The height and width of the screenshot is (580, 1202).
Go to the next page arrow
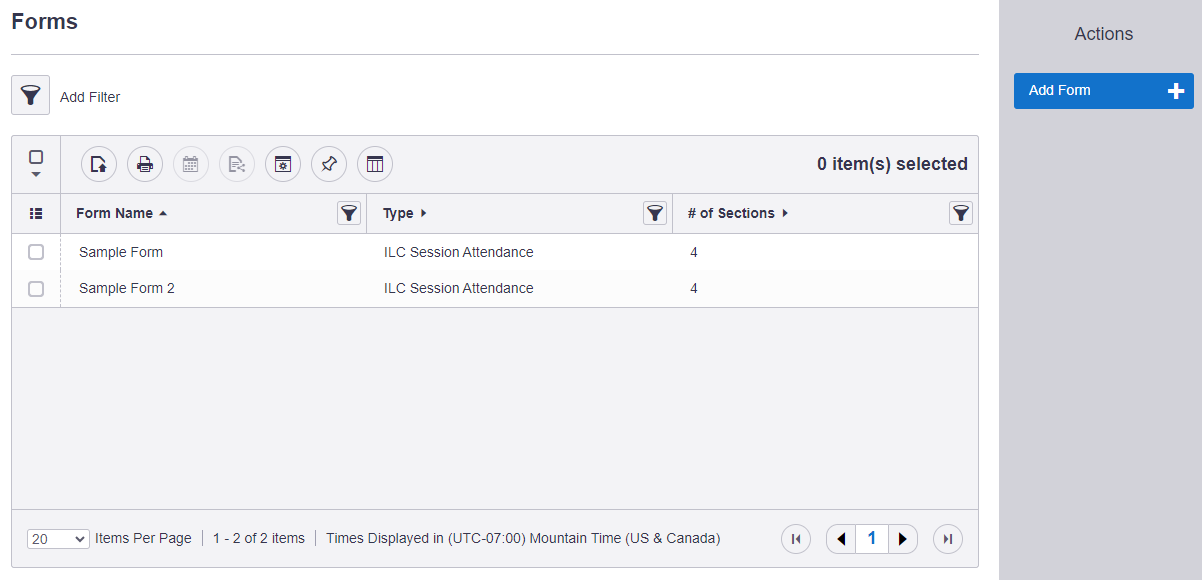coord(903,539)
